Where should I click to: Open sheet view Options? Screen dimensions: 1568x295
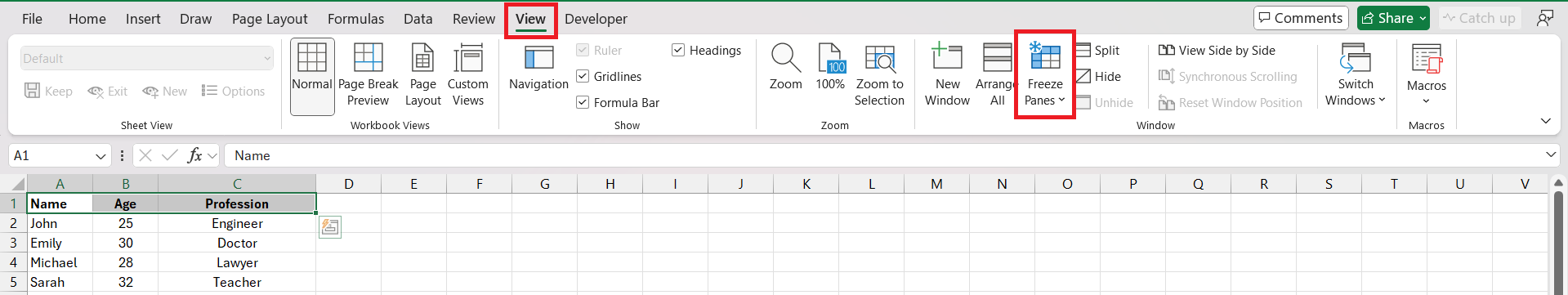coord(234,92)
